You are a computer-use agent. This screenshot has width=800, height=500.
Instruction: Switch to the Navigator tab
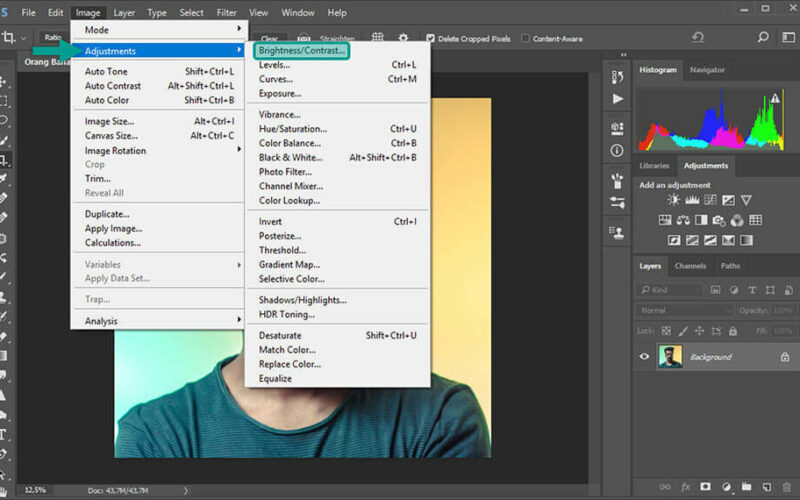707,70
